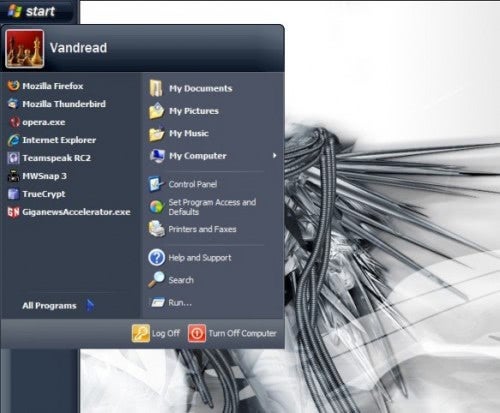Select the Search text entry
The height and width of the screenshot is (413, 500).
181,280
